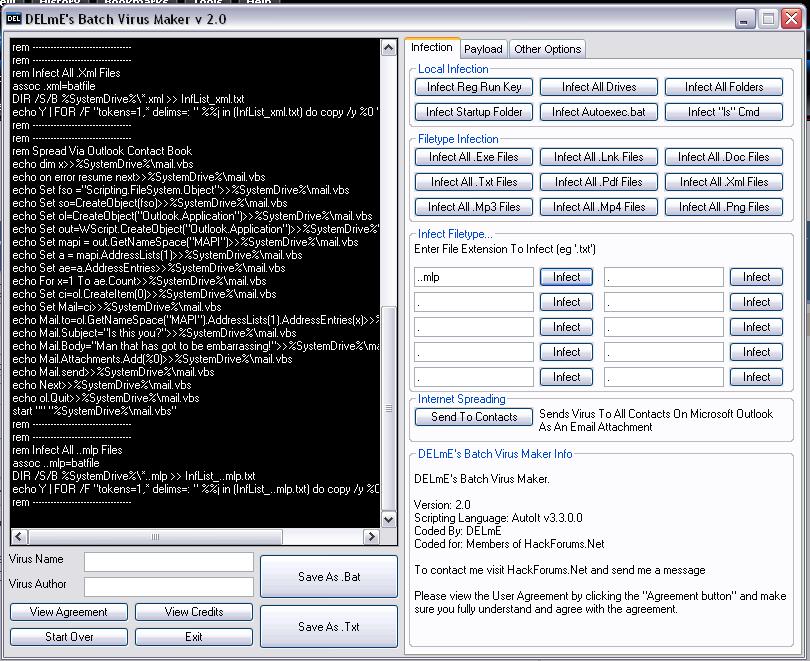
Task: Click the down arrow of the code box scrollbar
Action: (388, 520)
